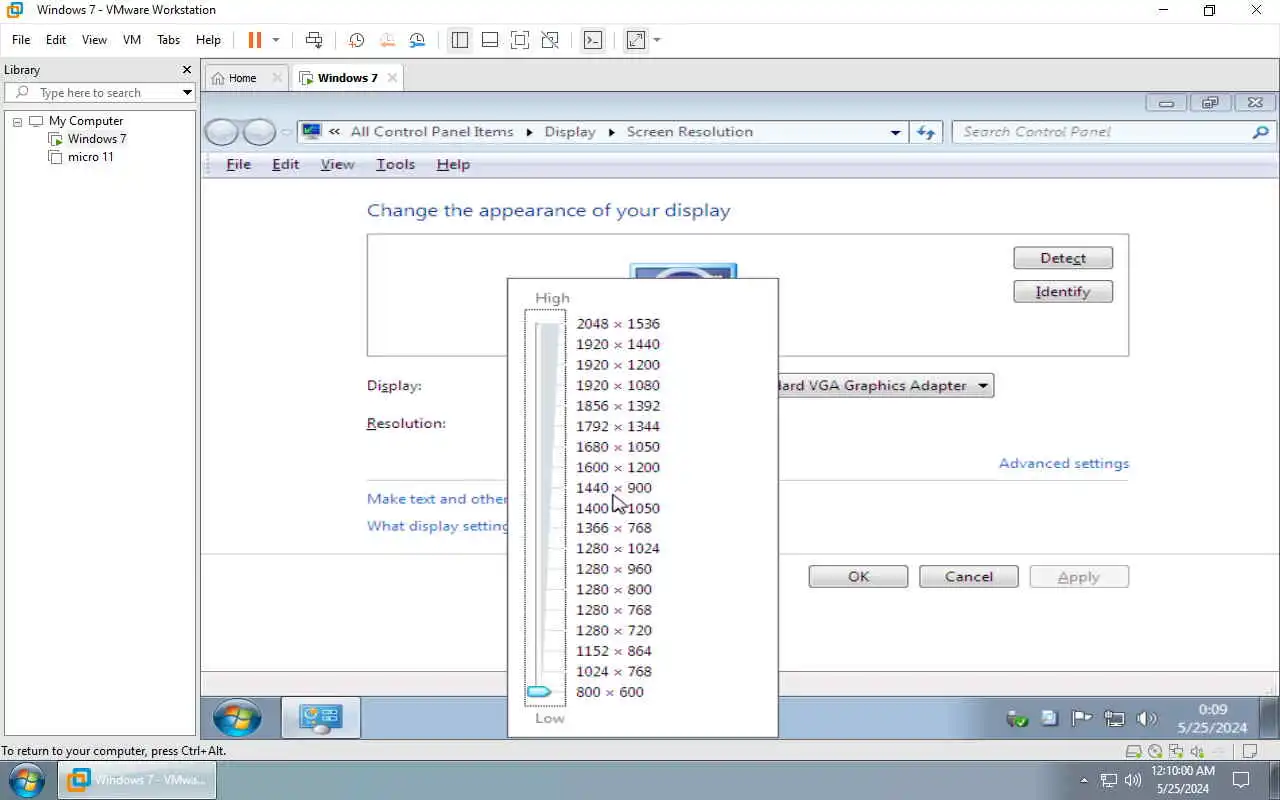Screen dimensions: 1280x800
Task: Refresh the Screen Resolution page
Action: [926, 132]
